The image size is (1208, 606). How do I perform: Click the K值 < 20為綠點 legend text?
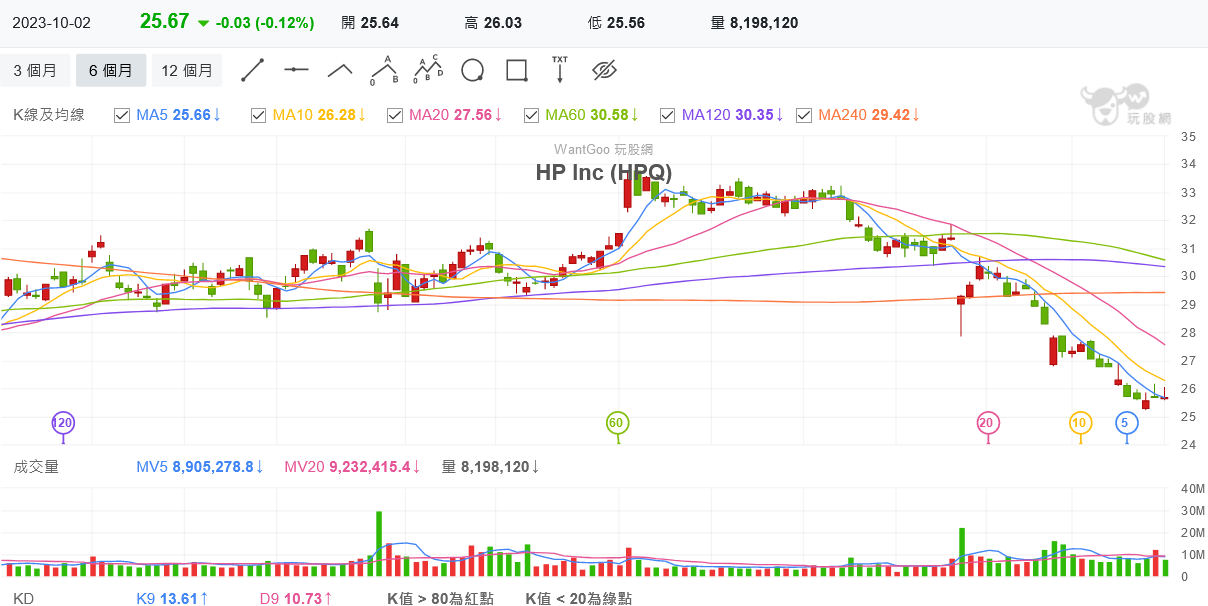pyautogui.click(x=579, y=598)
